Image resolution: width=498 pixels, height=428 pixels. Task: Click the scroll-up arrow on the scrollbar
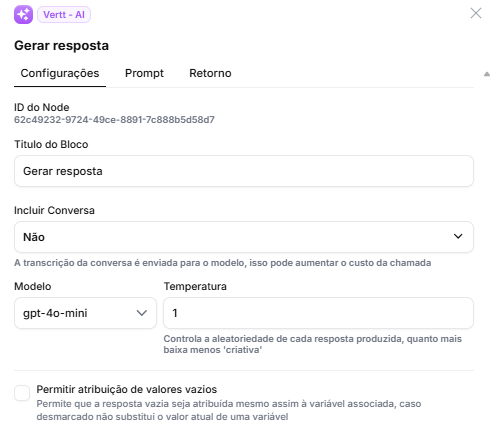pyautogui.click(x=487, y=74)
